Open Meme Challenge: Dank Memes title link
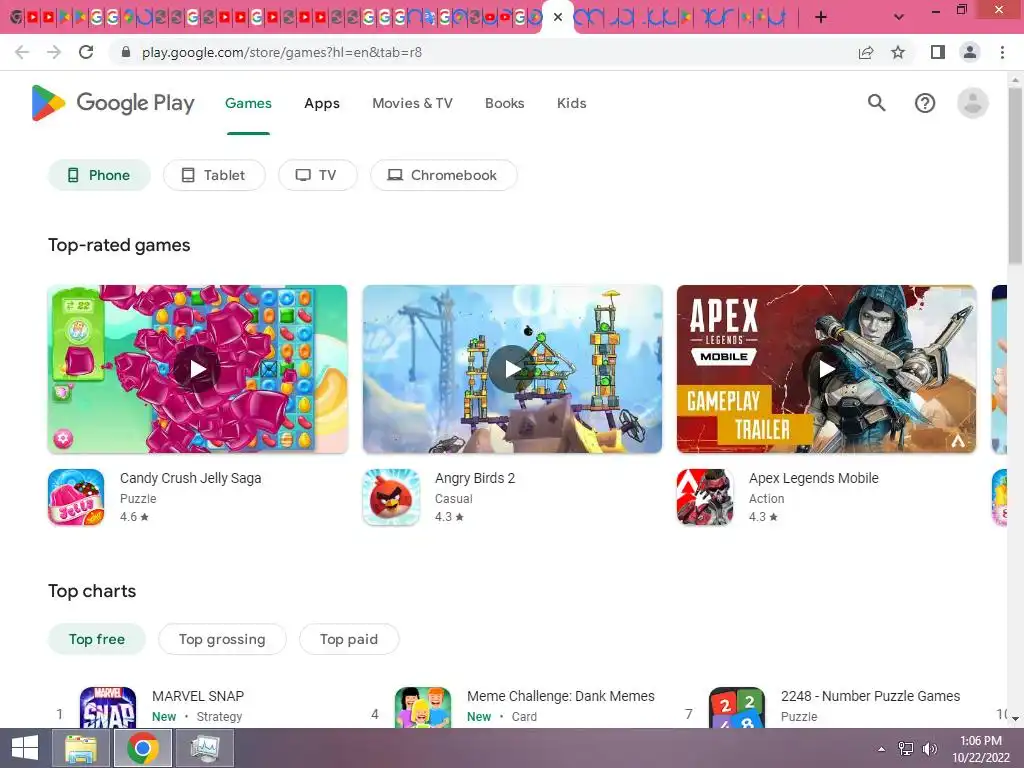 [560, 696]
